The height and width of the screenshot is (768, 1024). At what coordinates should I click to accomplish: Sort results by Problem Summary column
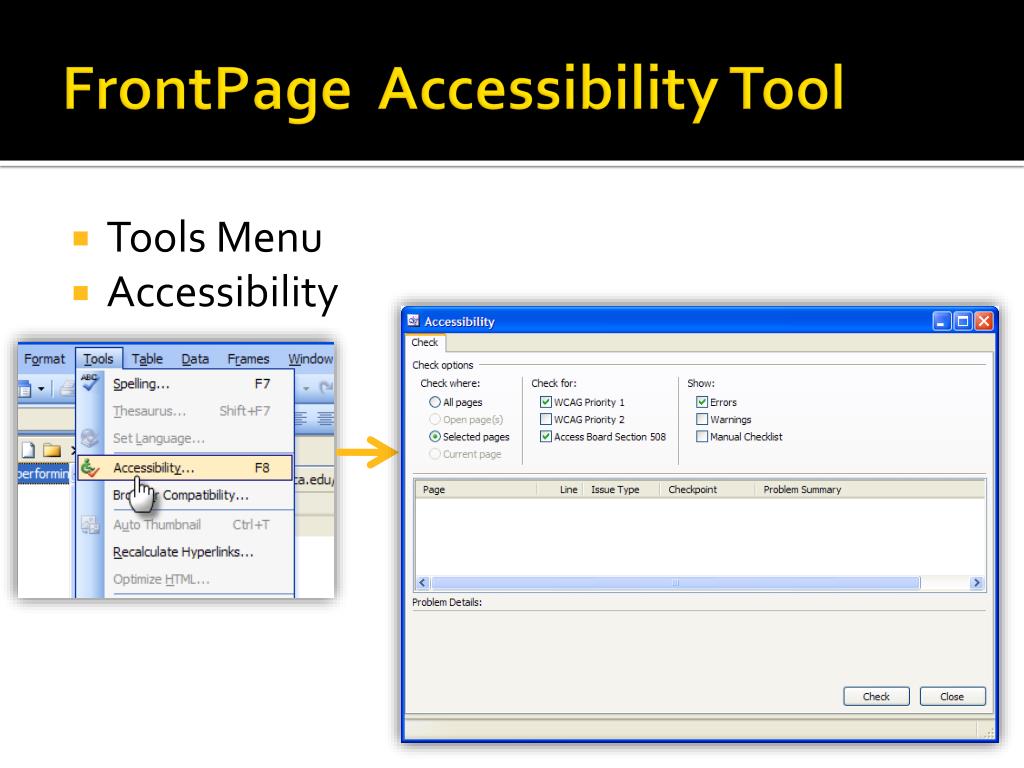click(870, 489)
